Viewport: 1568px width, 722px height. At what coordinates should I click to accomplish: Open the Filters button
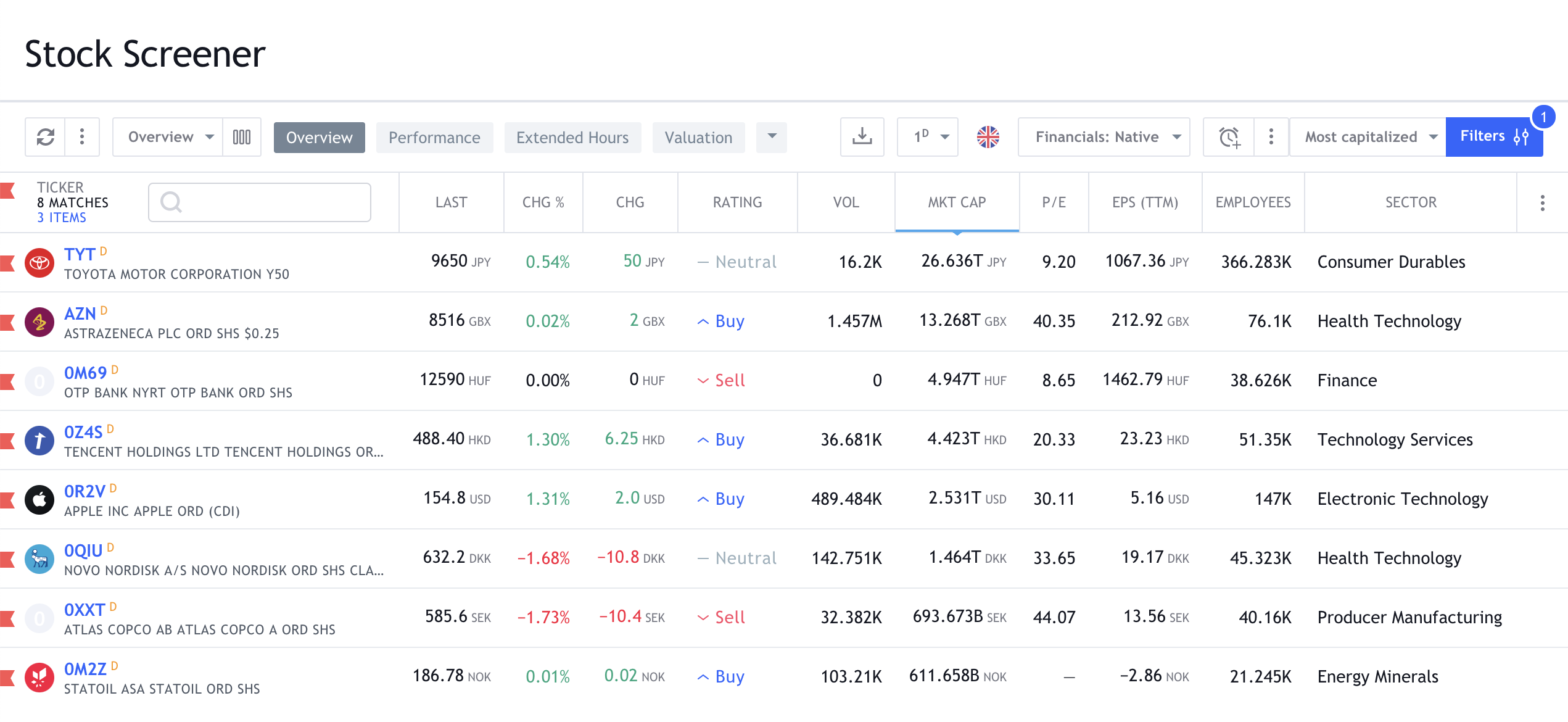point(1493,136)
